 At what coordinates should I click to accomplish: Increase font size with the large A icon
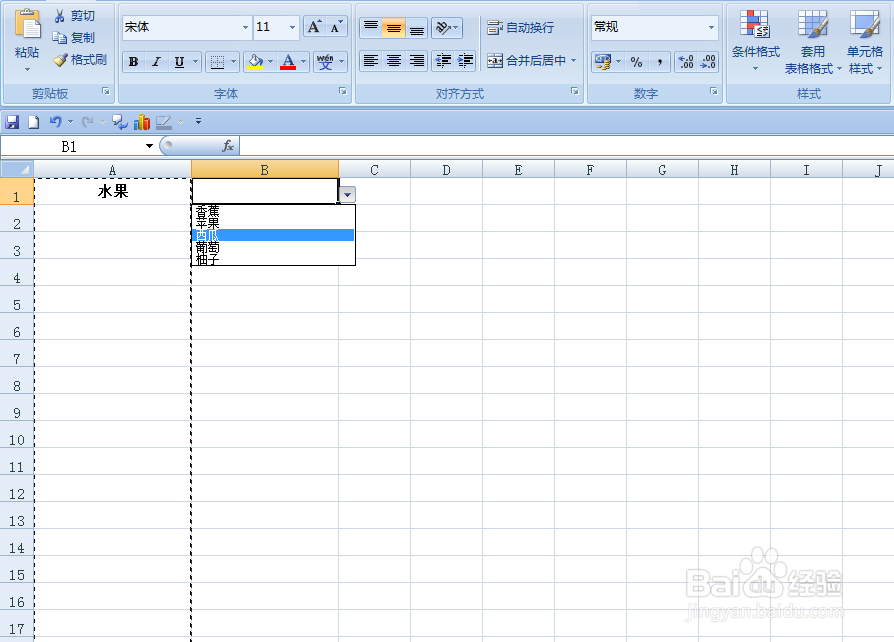click(x=314, y=27)
